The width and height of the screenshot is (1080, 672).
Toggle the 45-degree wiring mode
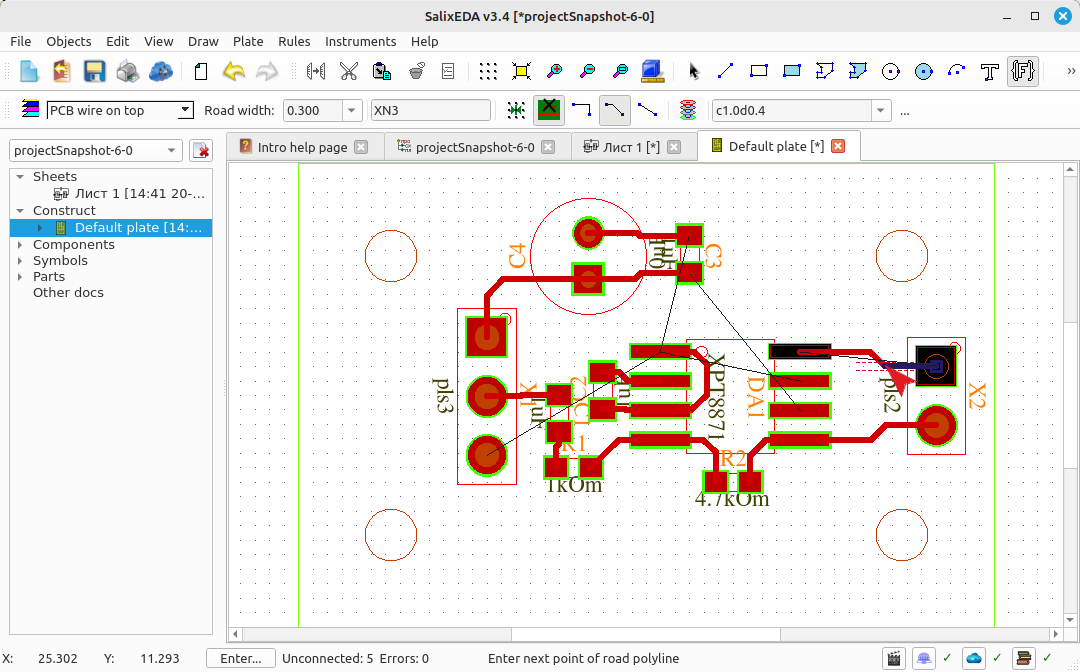coord(614,109)
